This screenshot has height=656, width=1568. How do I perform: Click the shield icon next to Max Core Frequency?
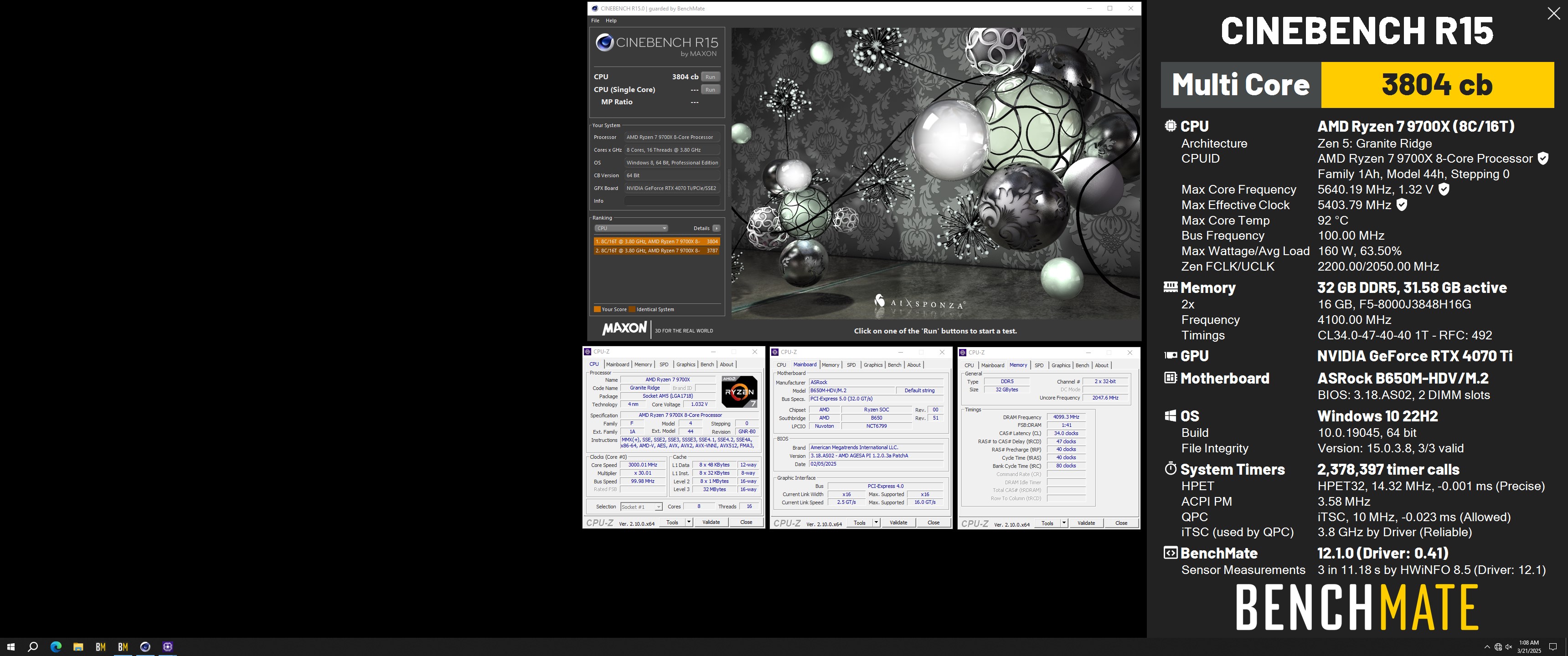click(1444, 189)
